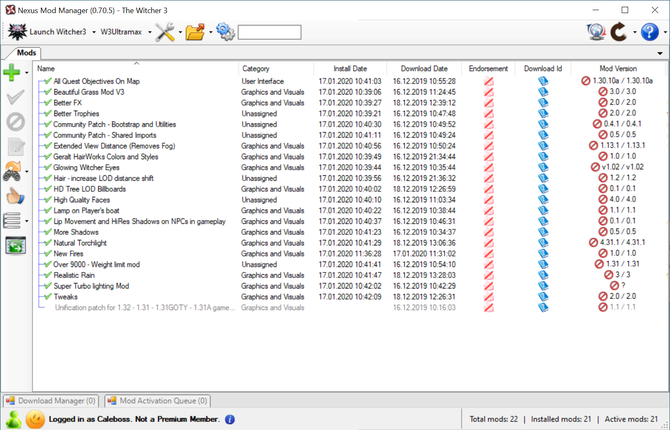Click version warning icon for Natural Torchlight
This screenshot has width=670, height=430.
point(593,243)
